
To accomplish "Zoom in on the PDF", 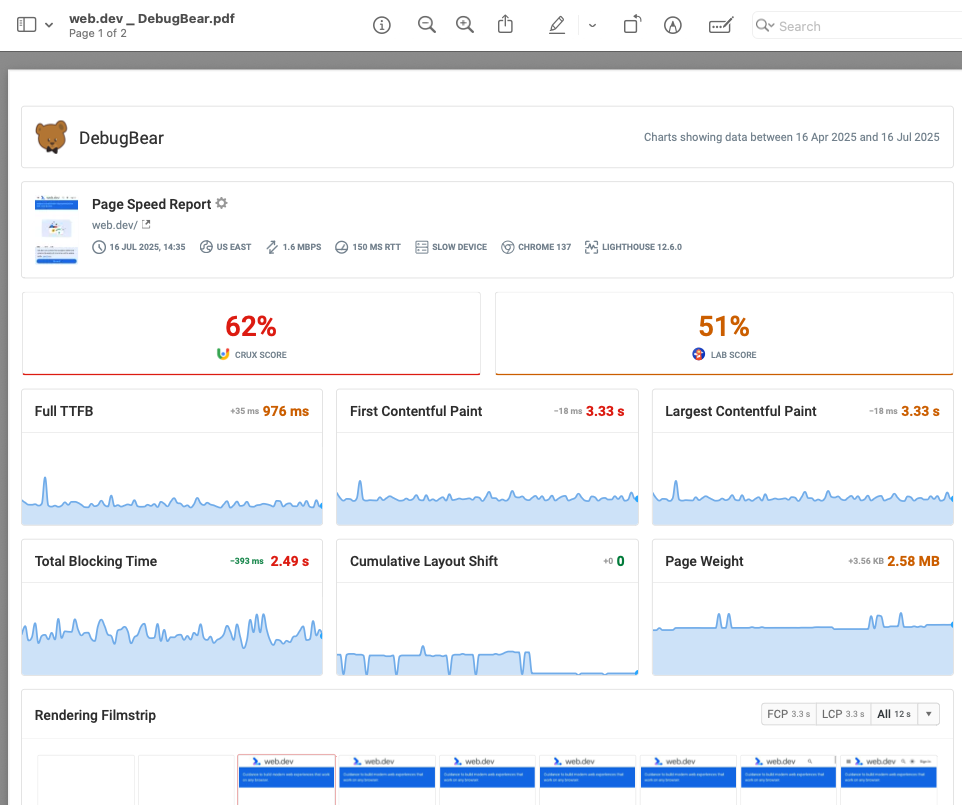I will [465, 25].
